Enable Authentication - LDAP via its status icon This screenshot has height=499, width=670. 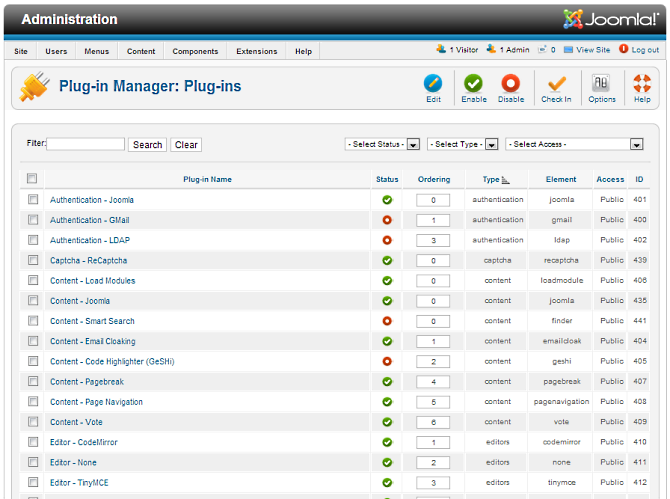(x=387, y=240)
